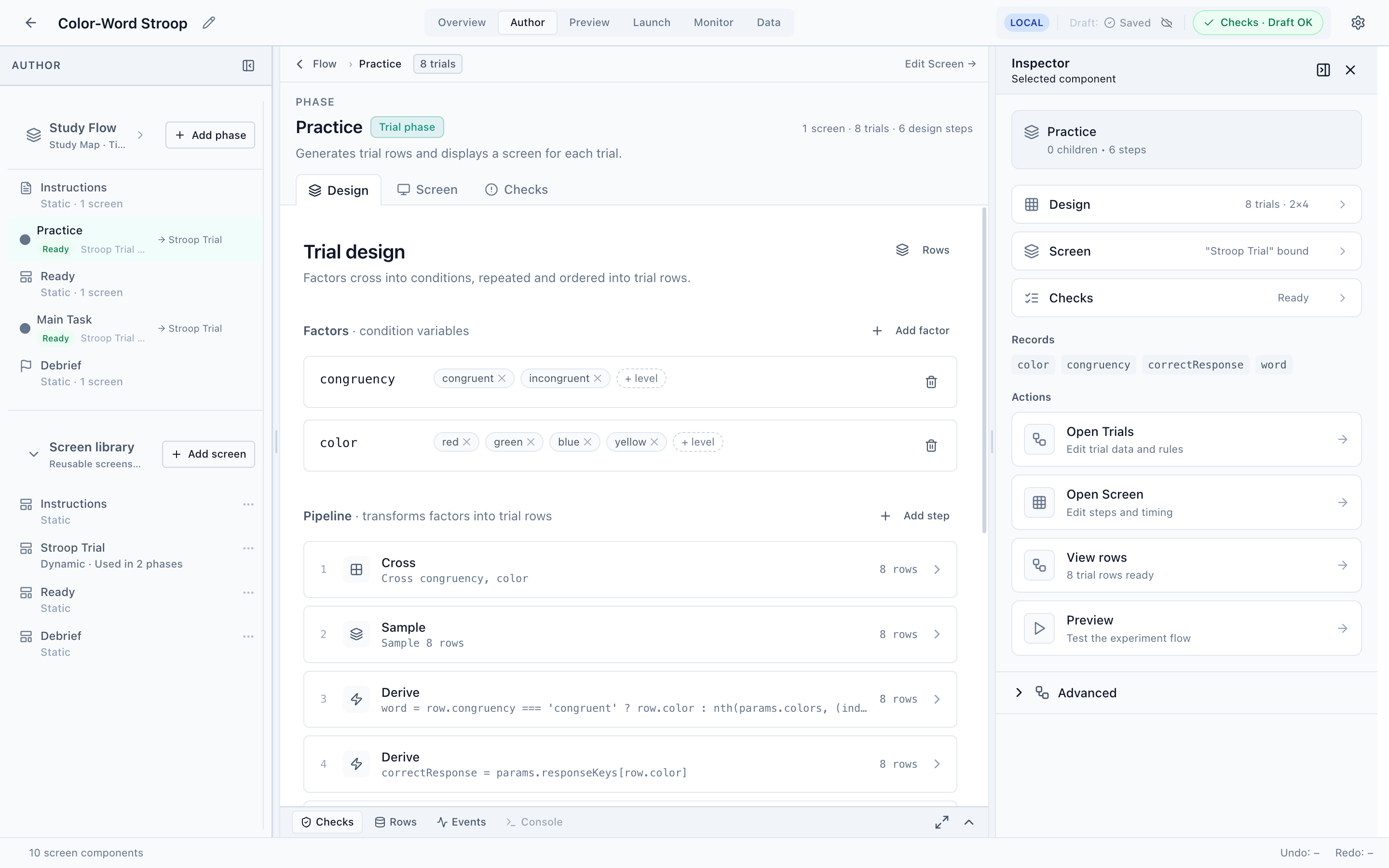
Task: Click the Study Flow layers icon
Action: pos(34,135)
